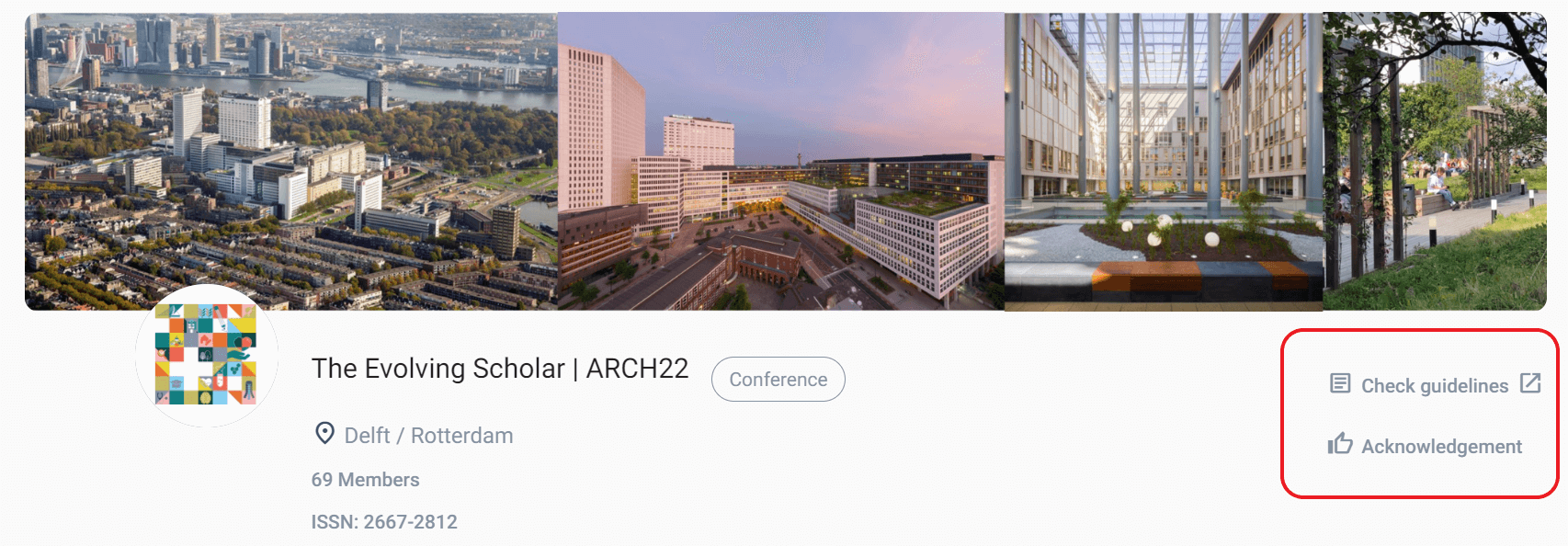Viewport: 1568px width, 546px height.
Task: Click the document icon beside Check guidelines
Action: coord(1340,383)
